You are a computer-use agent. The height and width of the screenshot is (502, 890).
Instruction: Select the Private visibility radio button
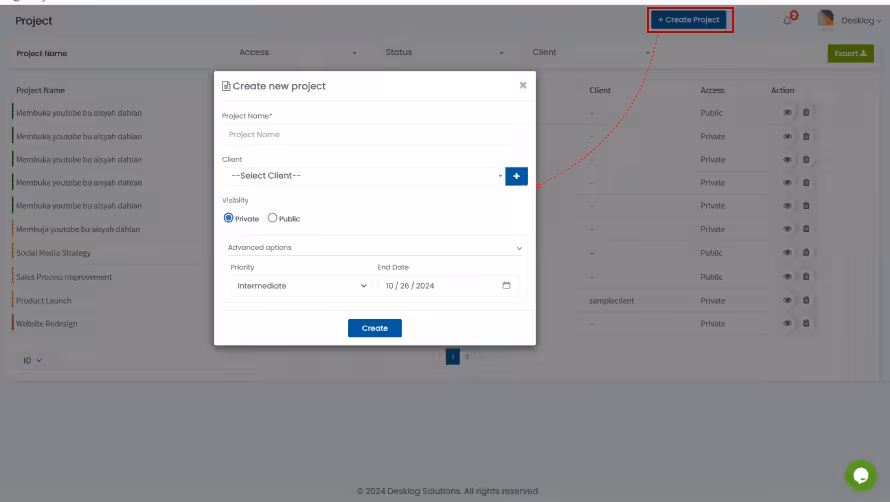[x=229, y=218]
